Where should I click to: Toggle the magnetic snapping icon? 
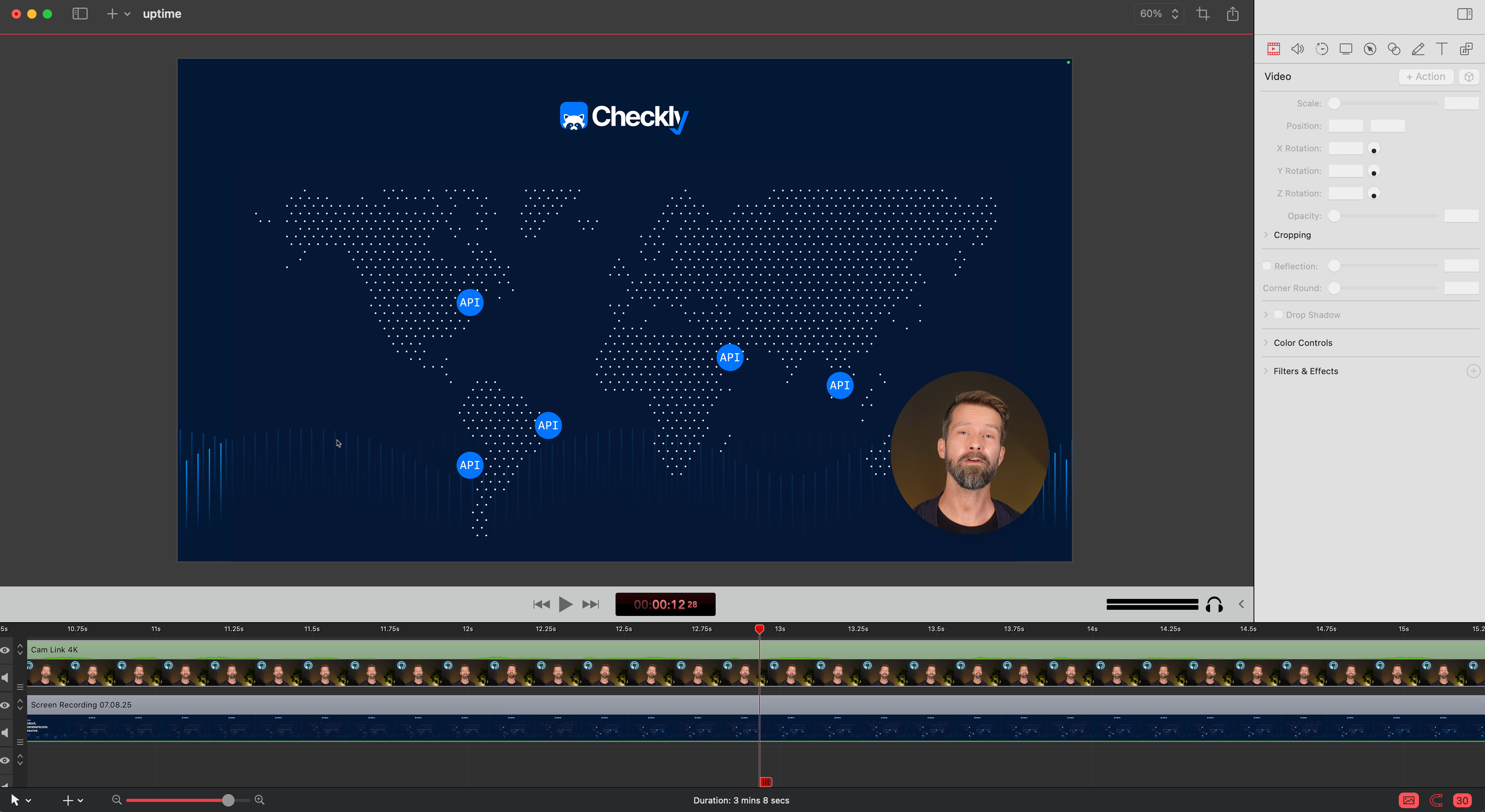[x=1436, y=800]
